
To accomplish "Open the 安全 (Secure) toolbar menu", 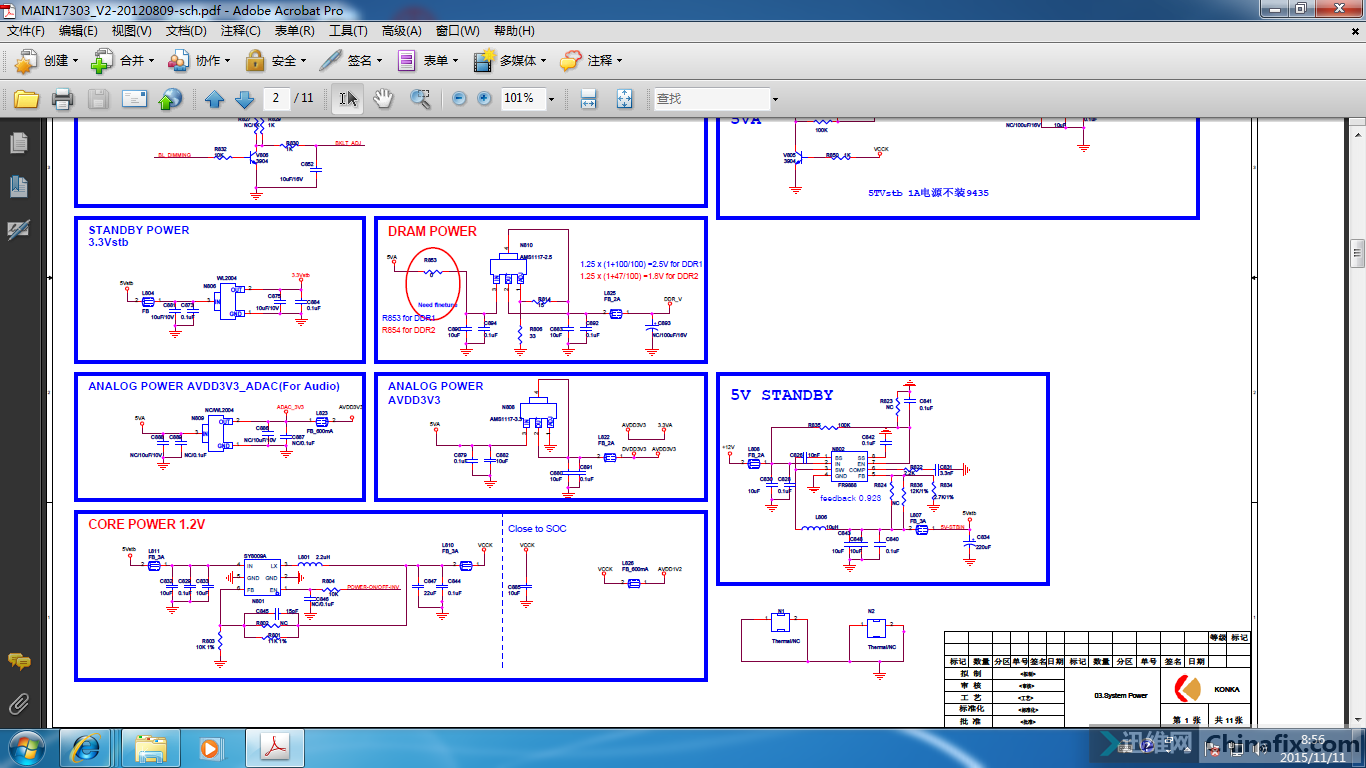I will 275,61.
